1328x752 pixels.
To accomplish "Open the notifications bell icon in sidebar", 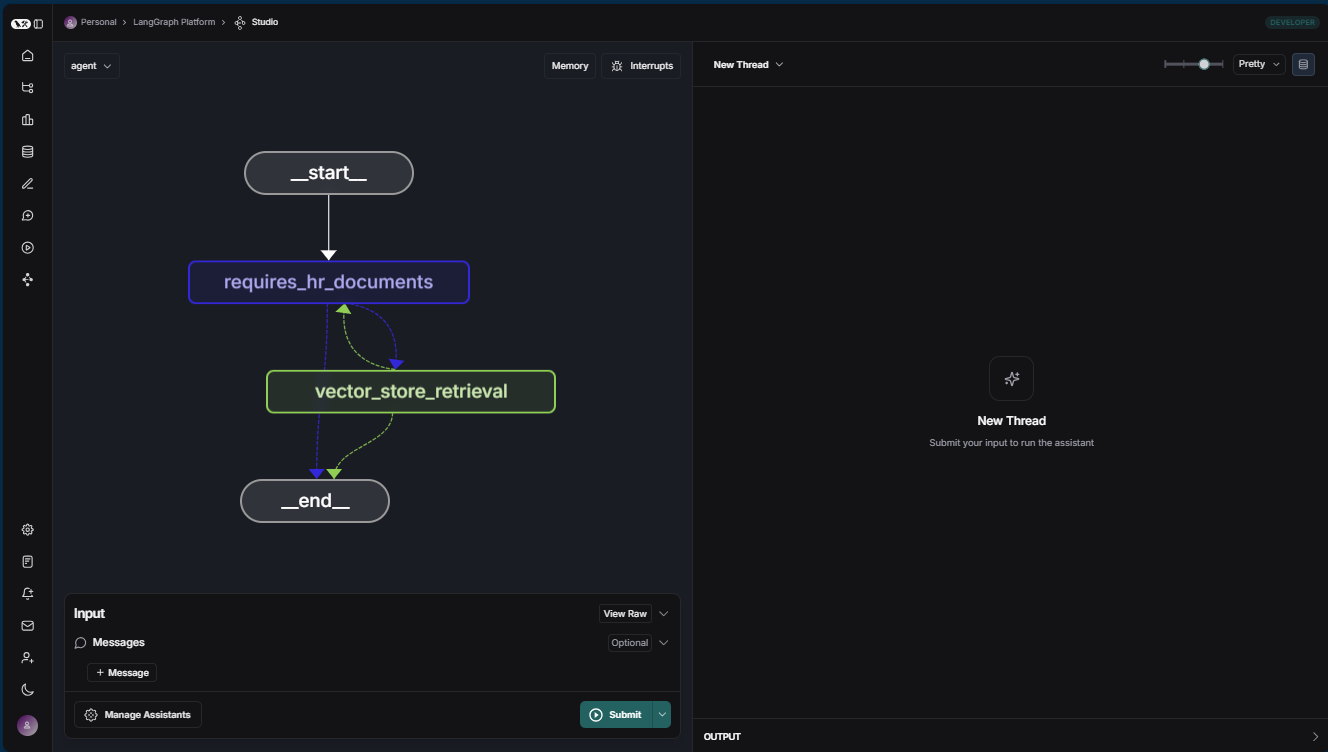I will coord(27,593).
